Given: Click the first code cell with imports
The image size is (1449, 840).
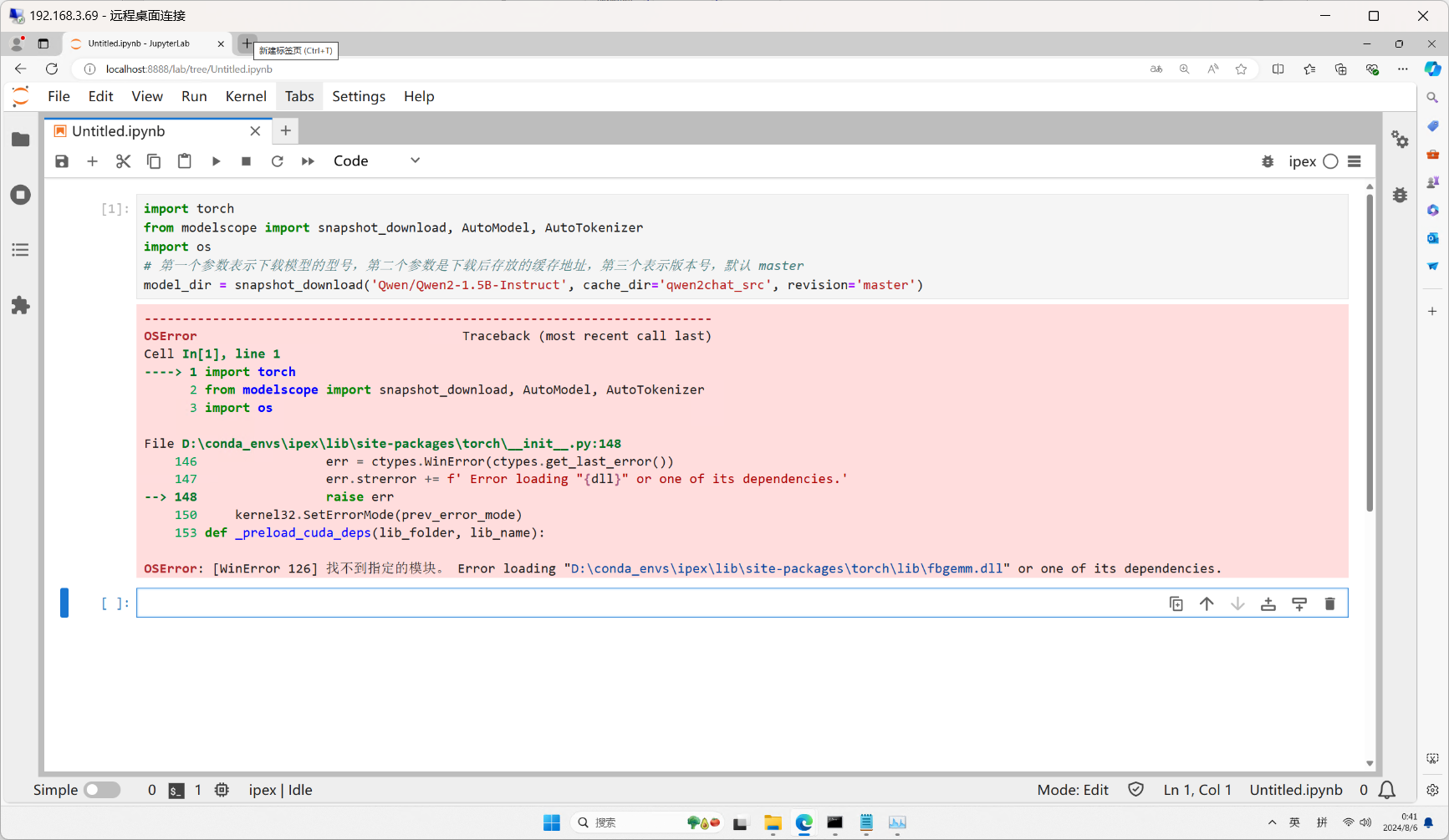Looking at the screenshot, I should tap(744, 247).
